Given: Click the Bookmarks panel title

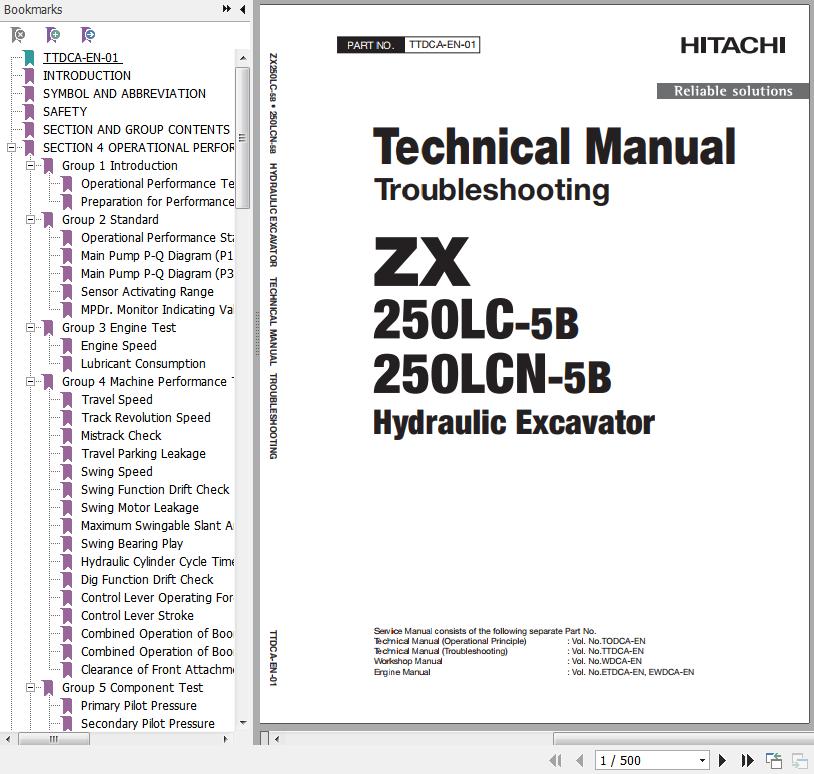Looking at the screenshot, I should [x=33, y=9].
